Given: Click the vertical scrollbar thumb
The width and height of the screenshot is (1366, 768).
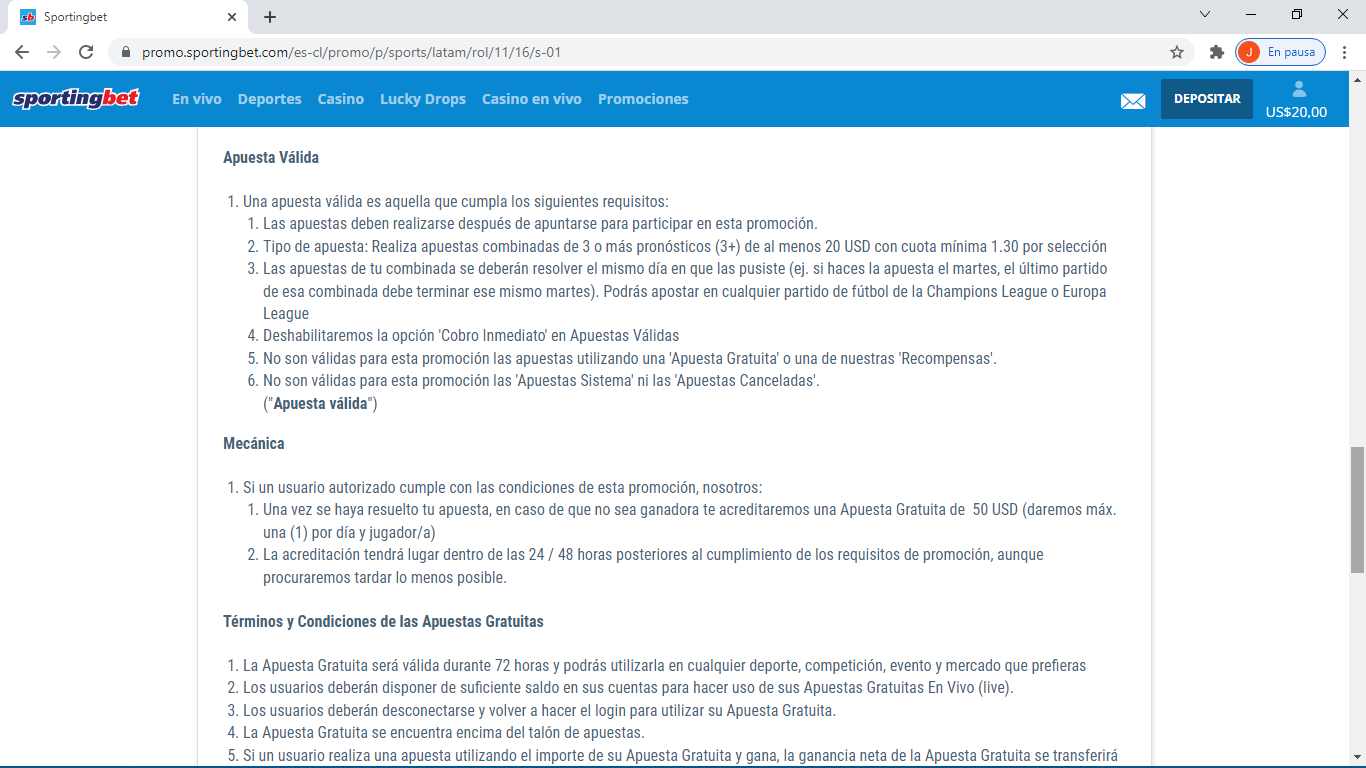Looking at the screenshot, I should [1357, 510].
